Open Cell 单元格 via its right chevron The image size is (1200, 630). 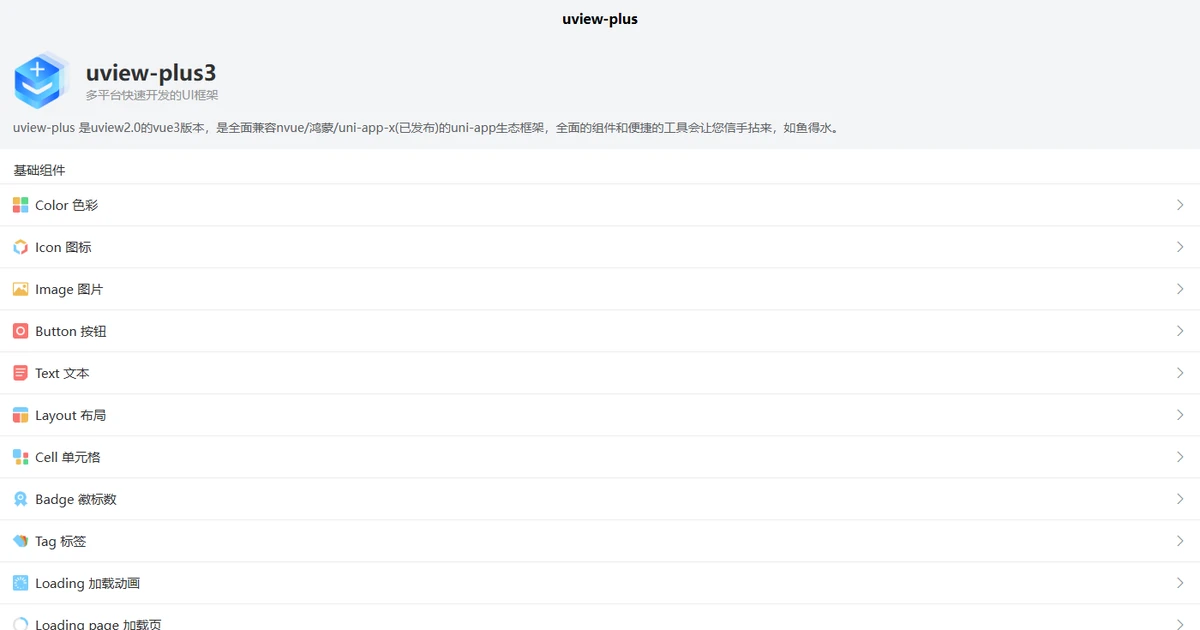(1180, 457)
